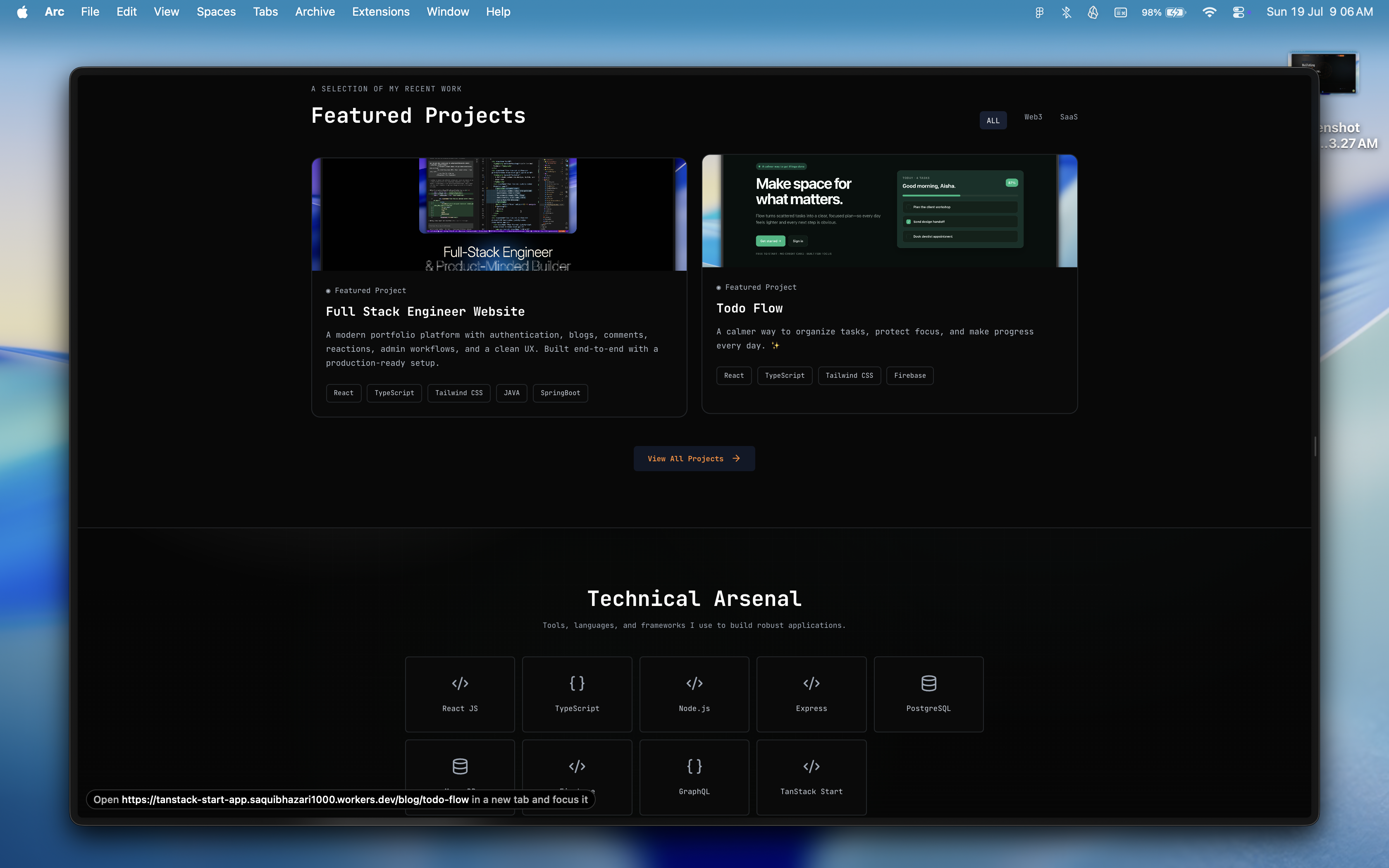1389x868 pixels.
Task: Click the JAVA tag
Action: pos(511,393)
